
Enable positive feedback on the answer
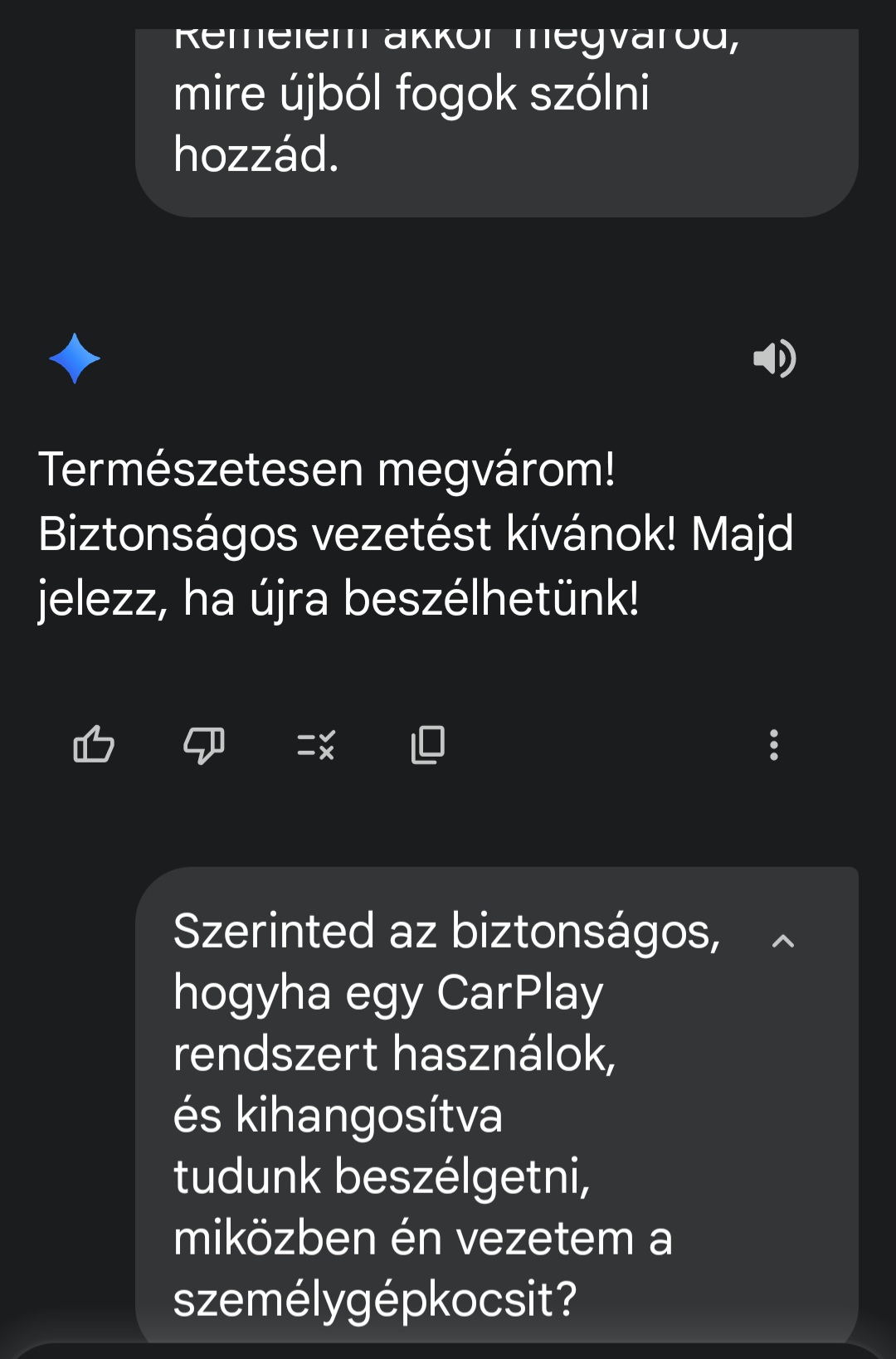click(94, 744)
